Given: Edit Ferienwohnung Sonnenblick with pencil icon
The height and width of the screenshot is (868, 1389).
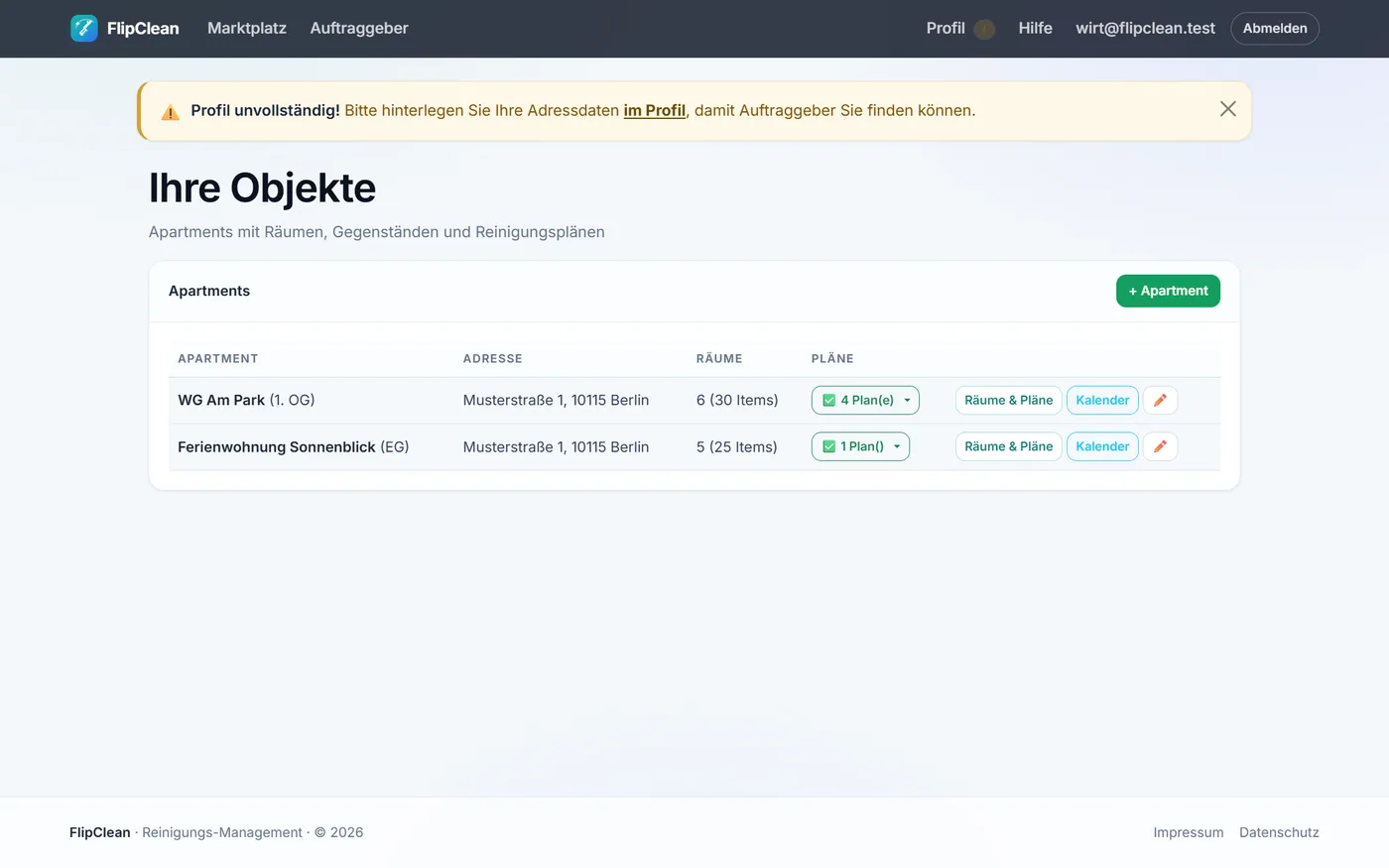Looking at the screenshot, I should [x=1160, y=446].
